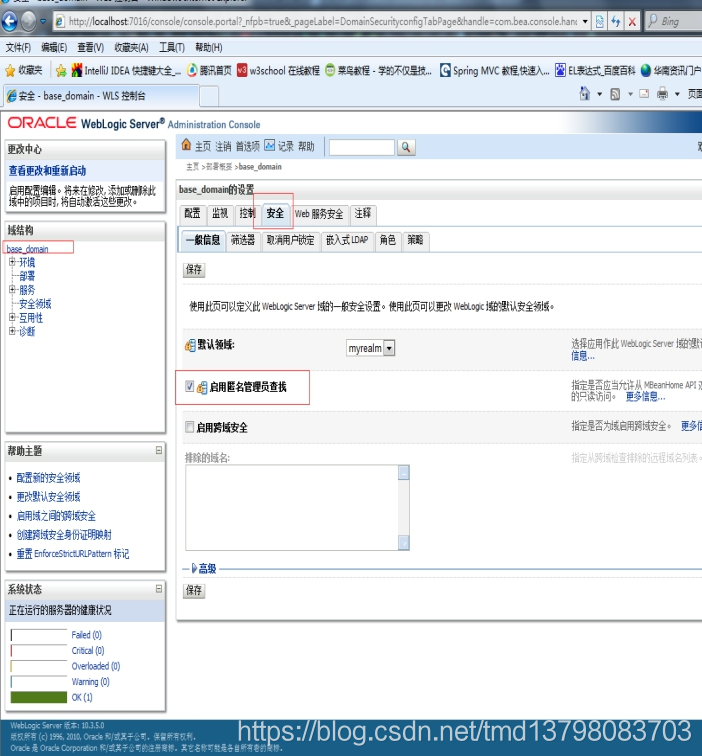Click the address bar URL field
702x756 pixels.
click(x=316, y=21)
